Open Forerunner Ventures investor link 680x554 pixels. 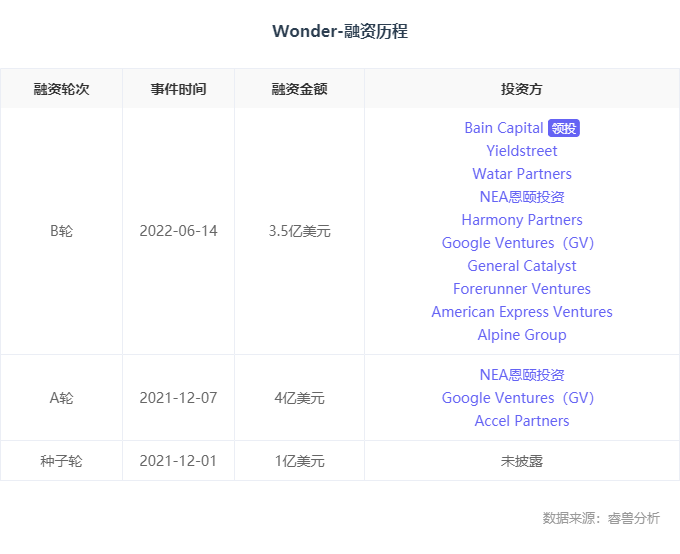[522, 289]
